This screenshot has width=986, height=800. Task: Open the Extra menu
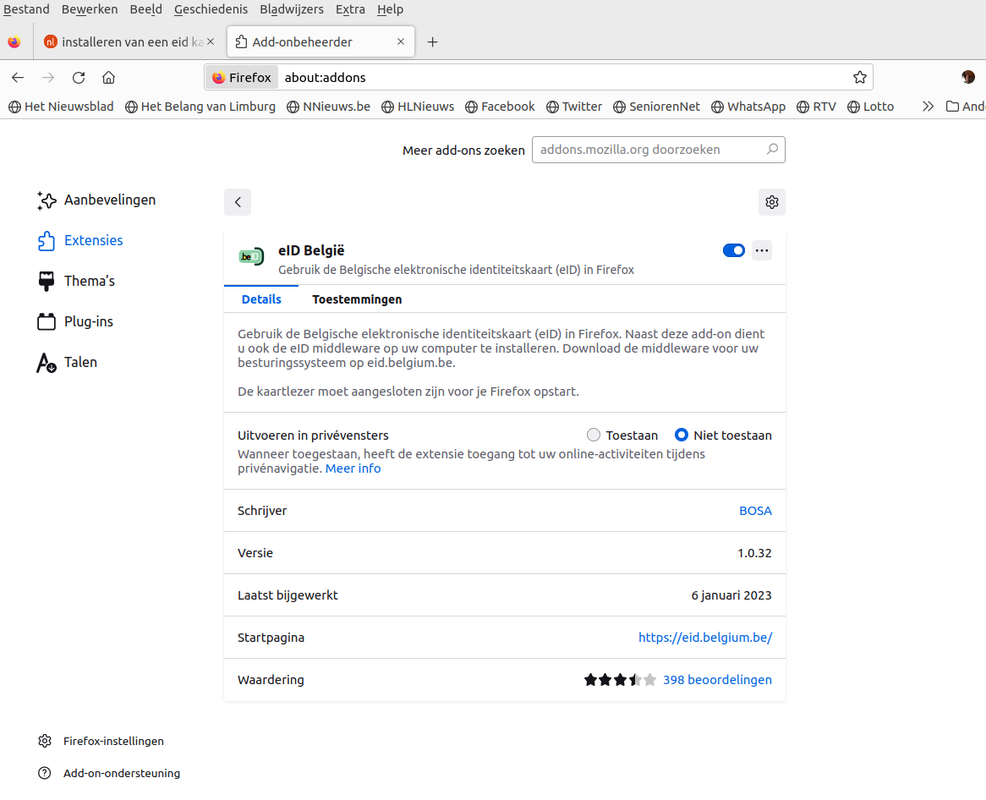350,9
